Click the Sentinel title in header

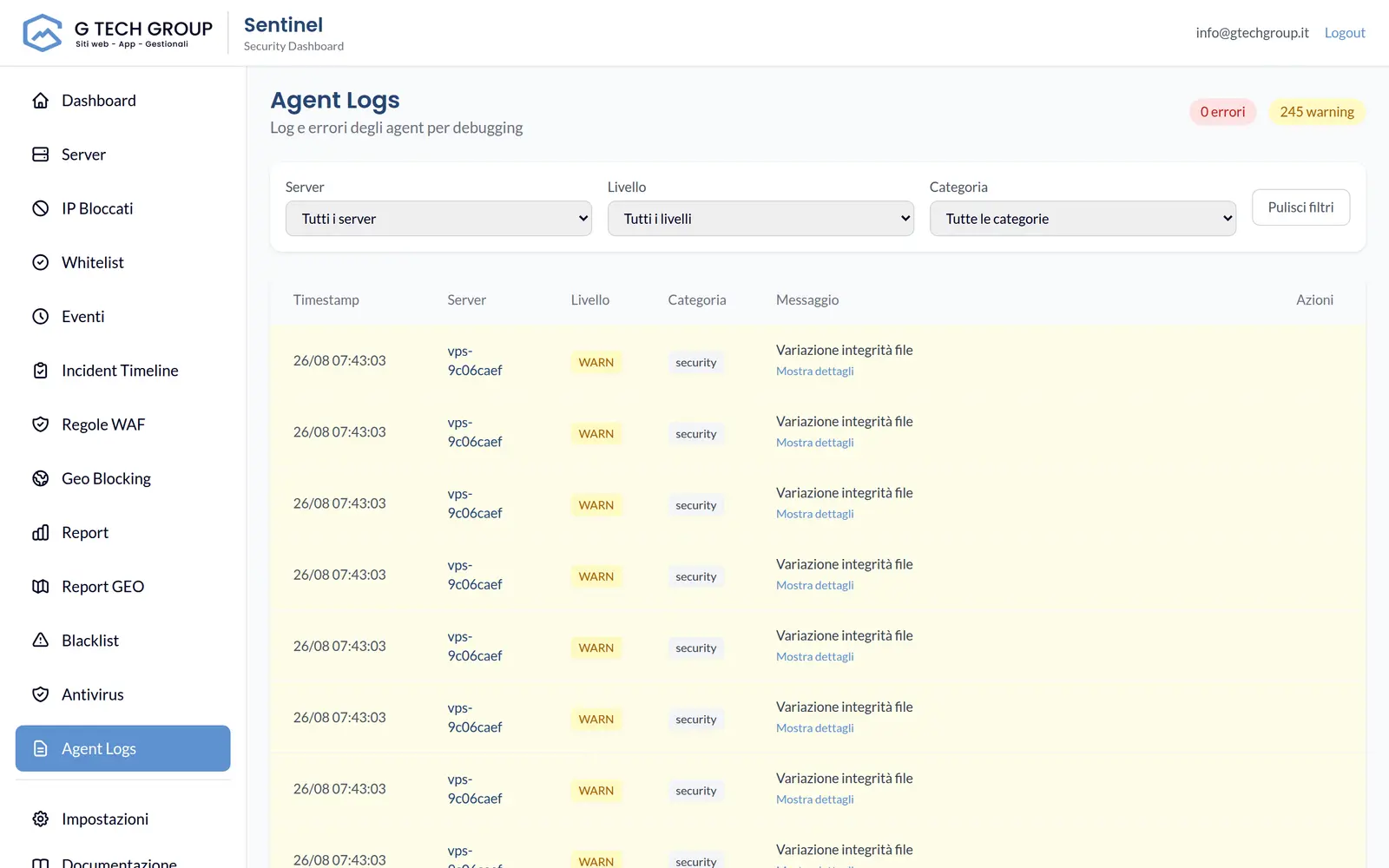coord(283,25)
